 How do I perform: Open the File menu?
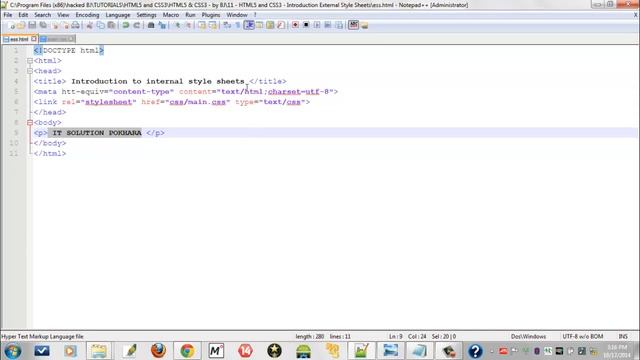(x=8, y=15)
